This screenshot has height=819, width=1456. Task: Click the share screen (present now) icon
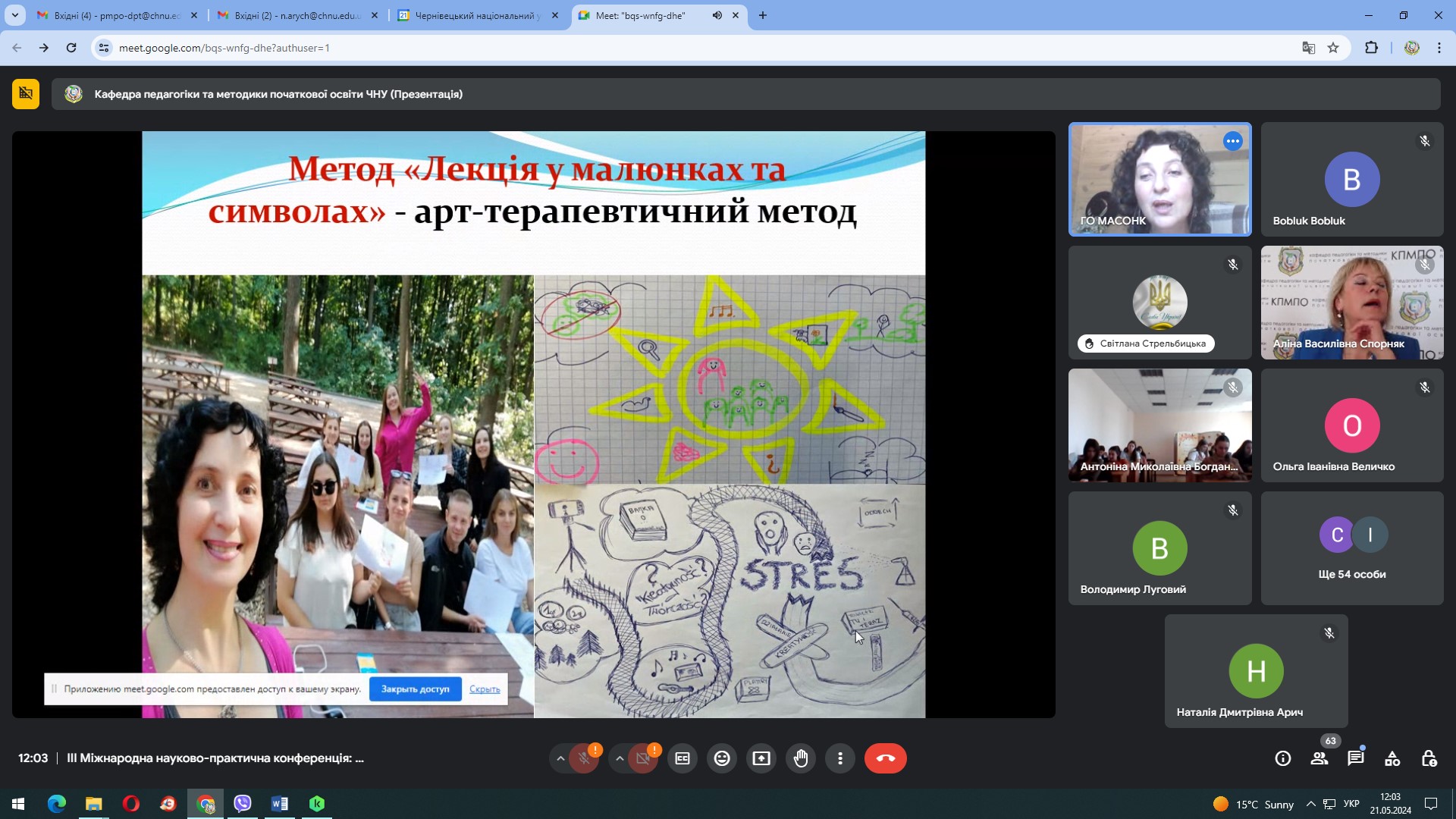761,758
